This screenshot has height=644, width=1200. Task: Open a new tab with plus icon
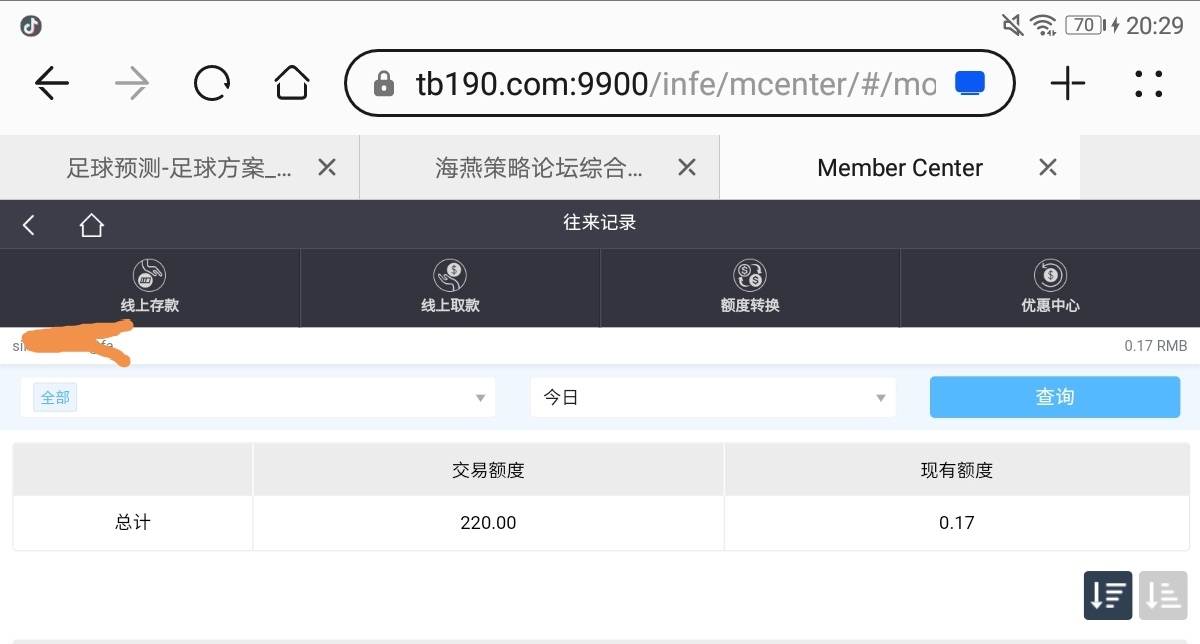[x=1068, y=84]
